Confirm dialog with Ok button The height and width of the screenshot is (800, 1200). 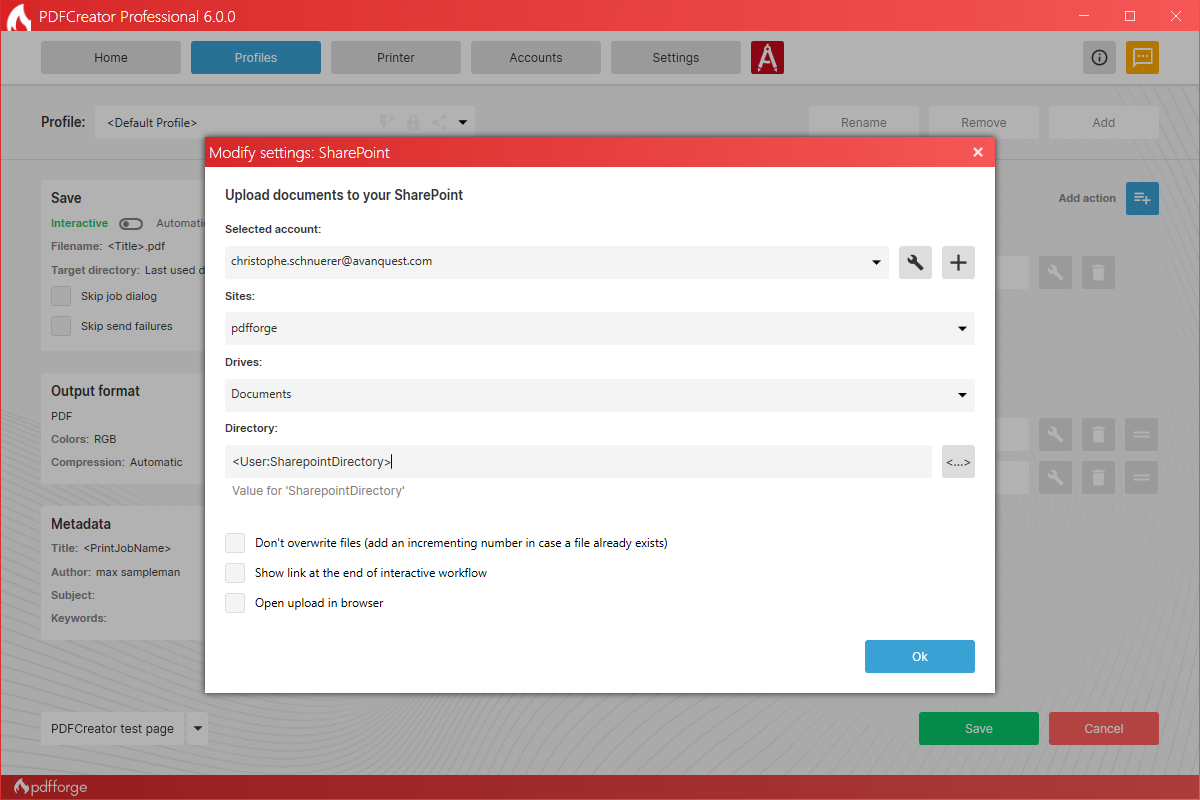[920, 657]
